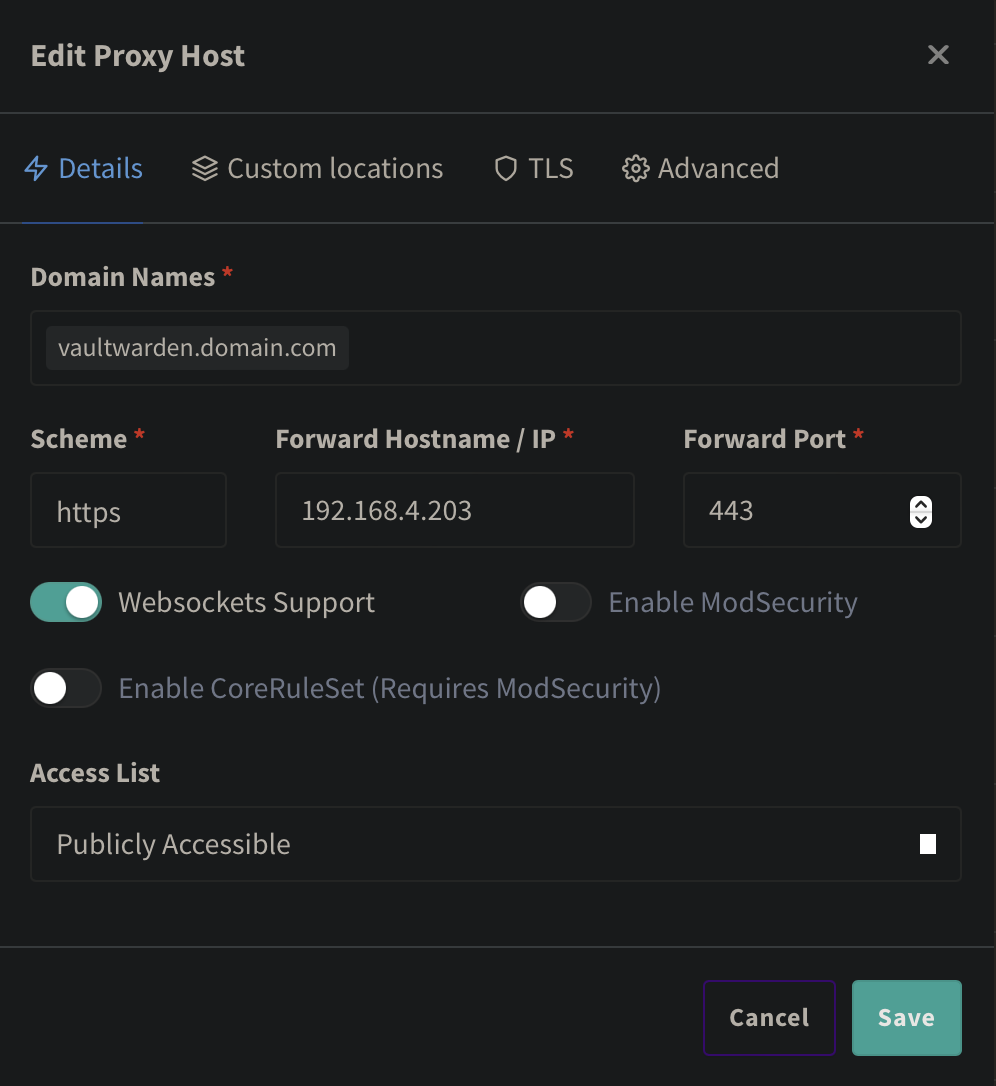Switch to the TLS tab
The width and height of the screenshot is (996, 1086).
click(x=551, y=169)
